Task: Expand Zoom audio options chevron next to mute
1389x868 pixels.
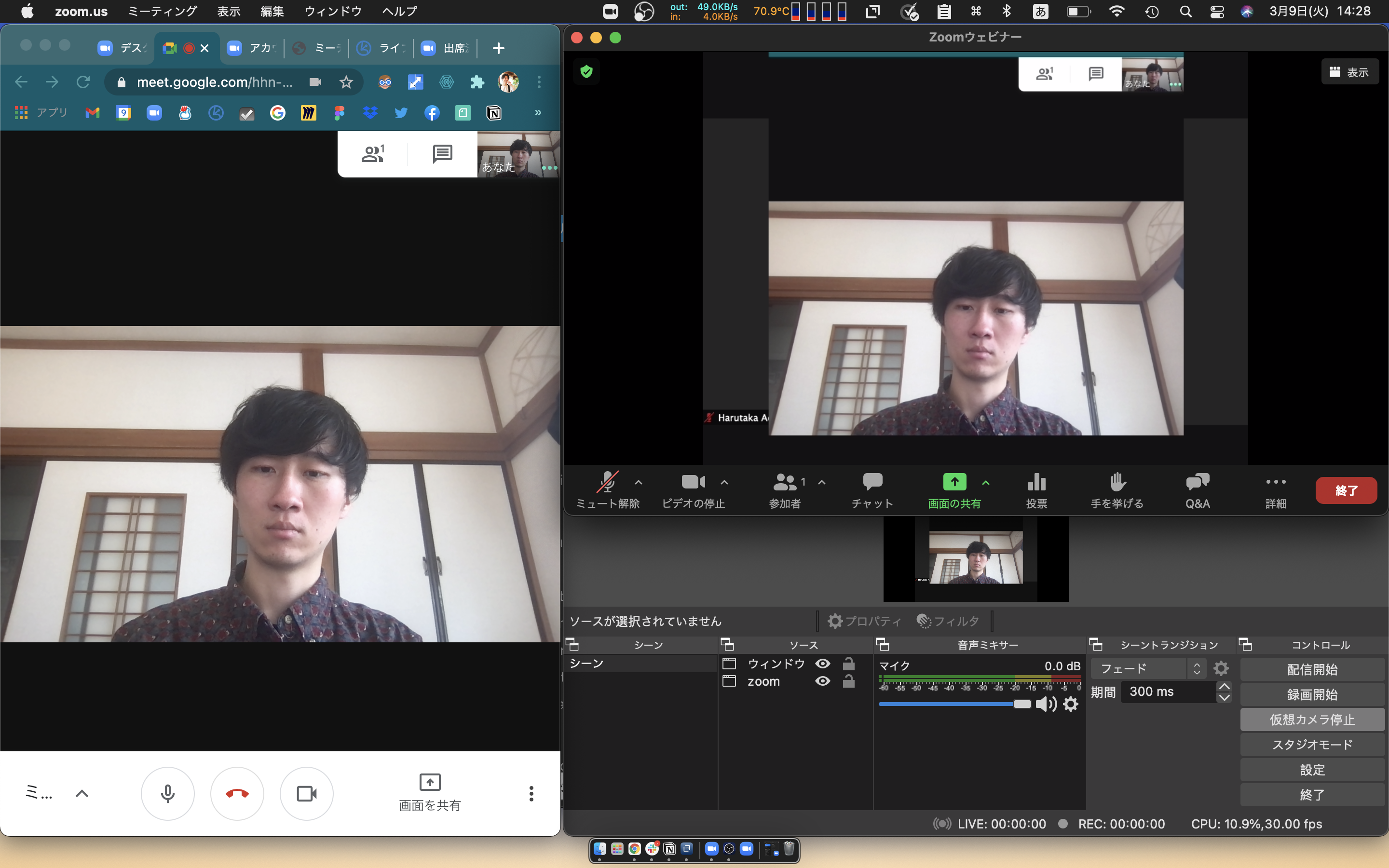Action: (x=638, y=483)
